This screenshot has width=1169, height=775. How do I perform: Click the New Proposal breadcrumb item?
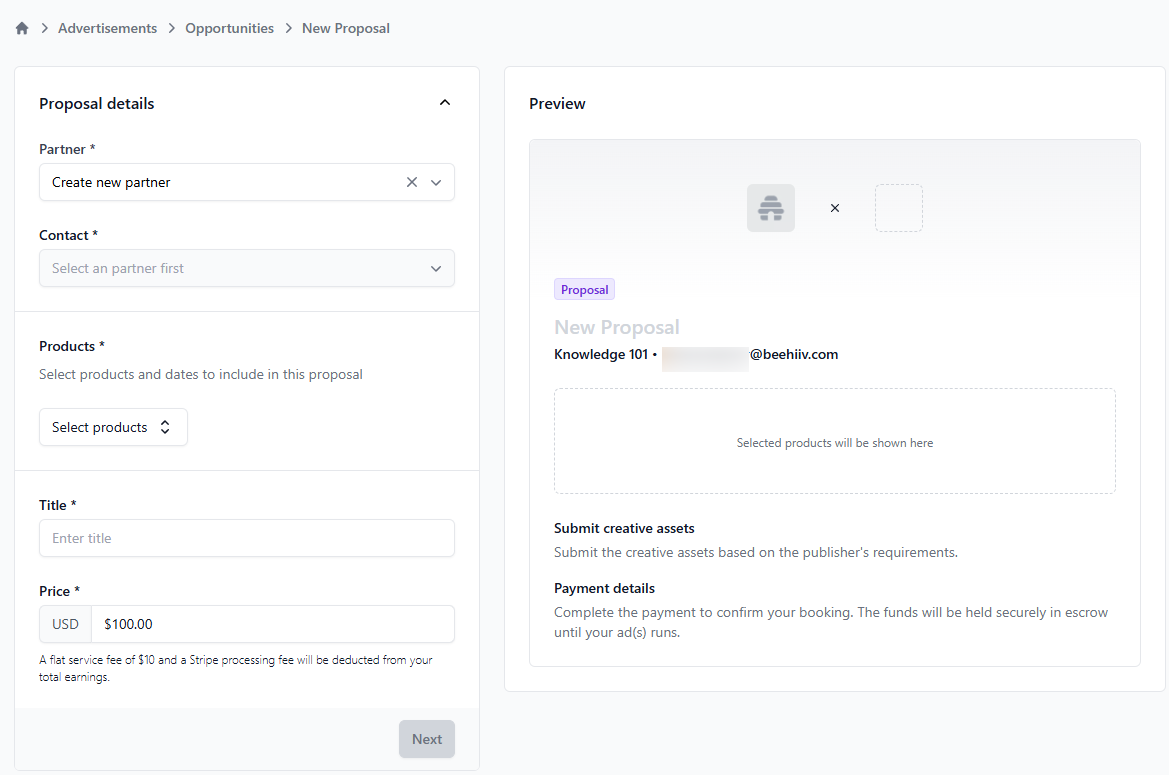(x=346, y=29)
